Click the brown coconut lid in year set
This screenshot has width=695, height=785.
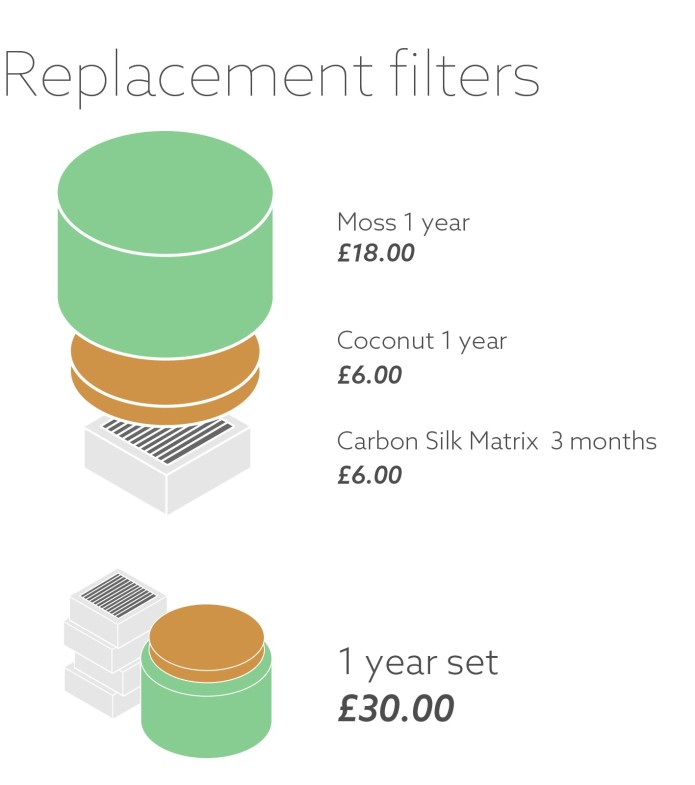tap(206, 641)
